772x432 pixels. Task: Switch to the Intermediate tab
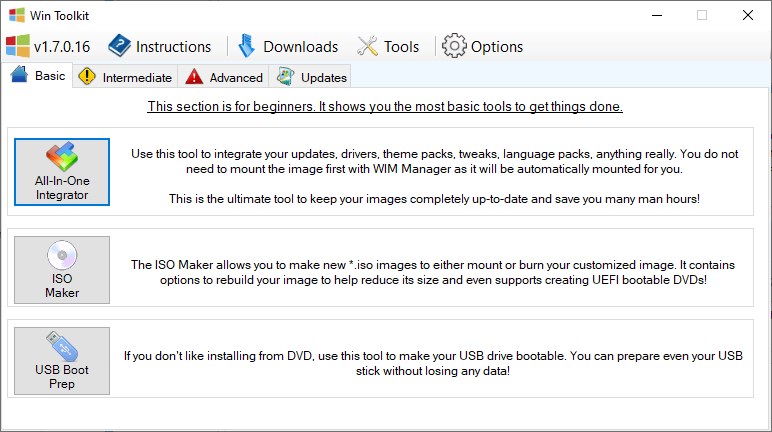click(125, 77)
